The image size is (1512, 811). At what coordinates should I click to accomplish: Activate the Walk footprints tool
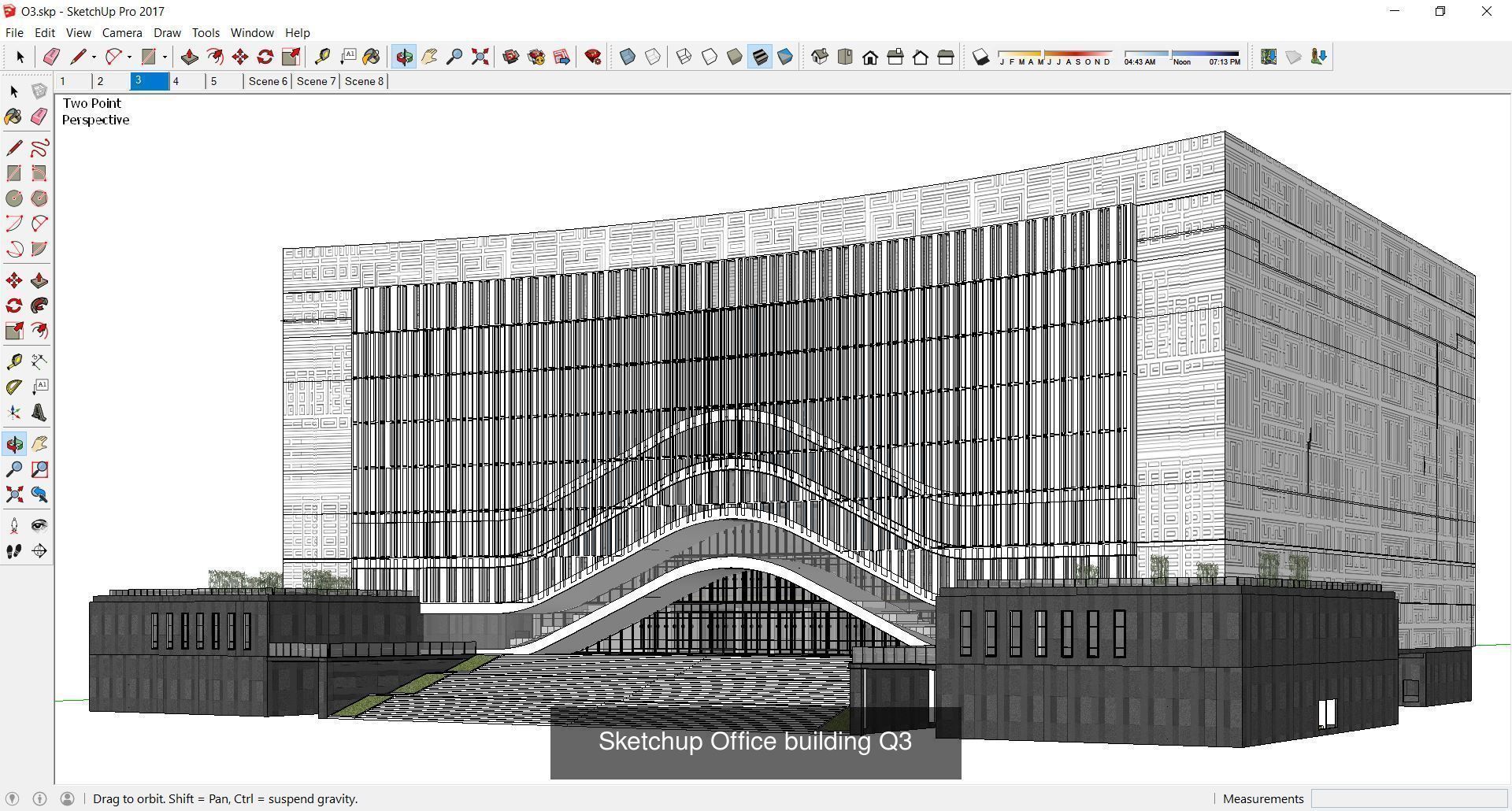[14, 551]
